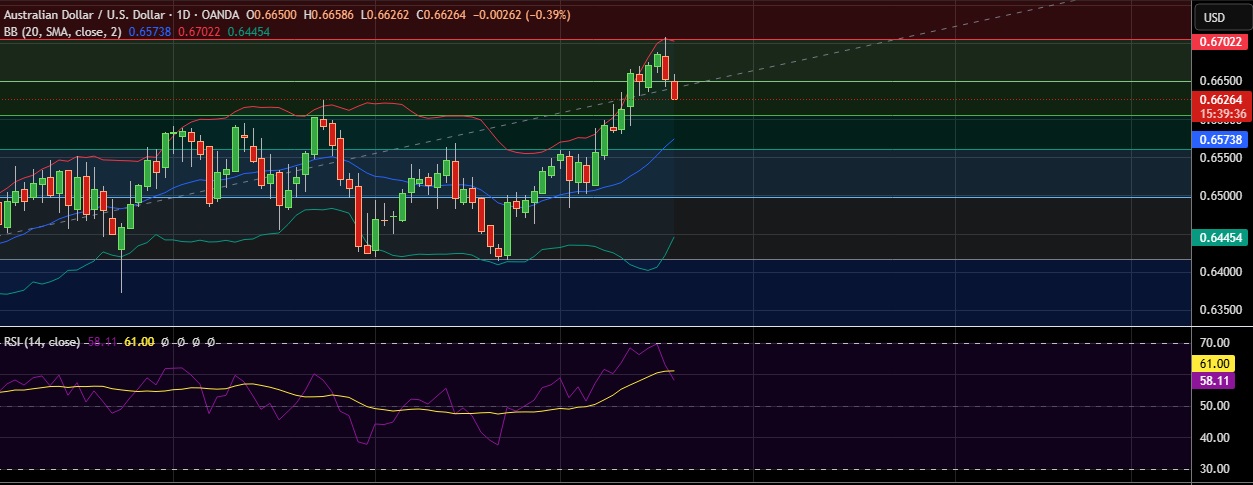Select the dashed diagonal trend line
Image resolution: width=1253 pixels, height=485 pixels.
pyautogui.click(x=900, y=41)
